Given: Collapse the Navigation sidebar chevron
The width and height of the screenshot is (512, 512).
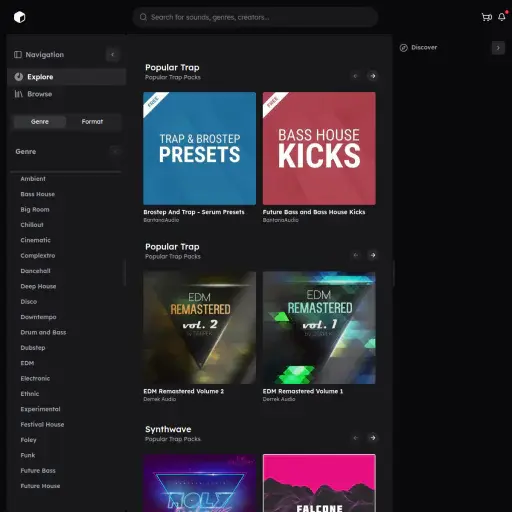Looking at the screenshot, I should click(113, 55).
